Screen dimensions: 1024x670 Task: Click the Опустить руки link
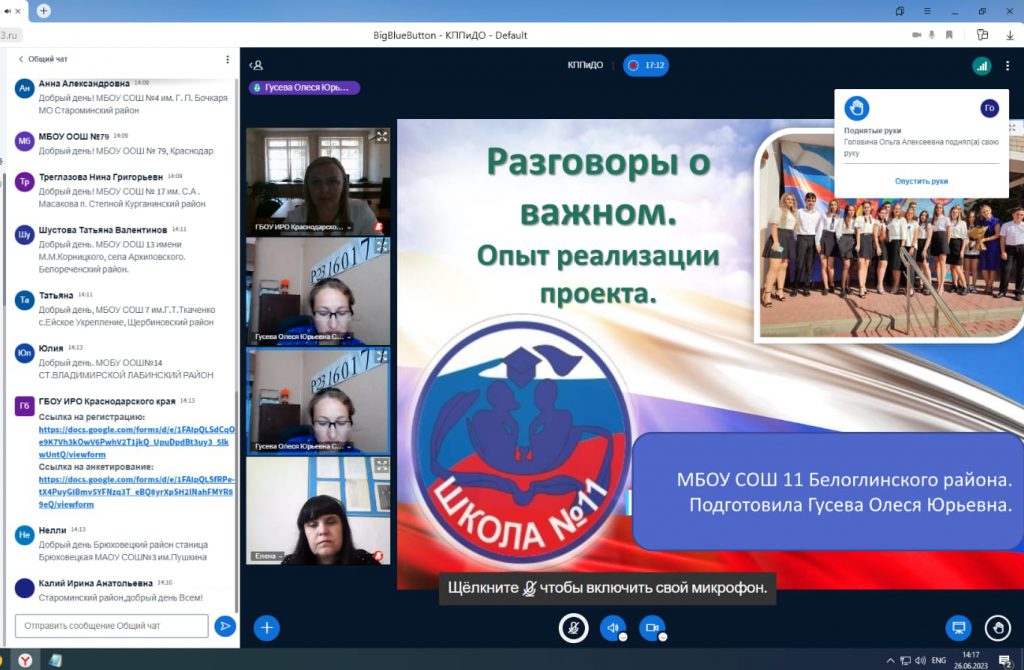click(x=921, y=181)
